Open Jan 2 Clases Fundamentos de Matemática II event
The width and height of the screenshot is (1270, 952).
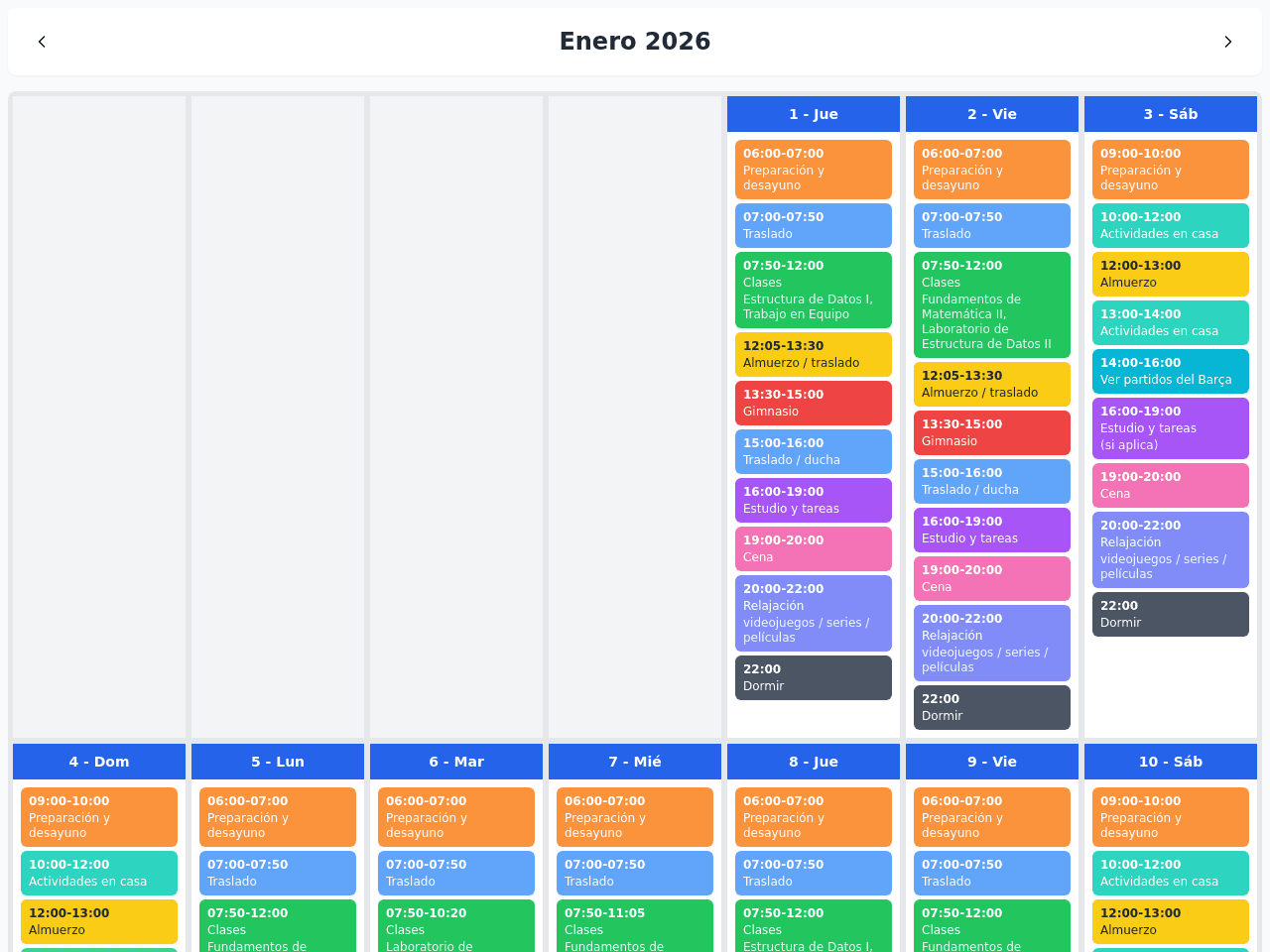pyautogui.click(x=992, y=304)
